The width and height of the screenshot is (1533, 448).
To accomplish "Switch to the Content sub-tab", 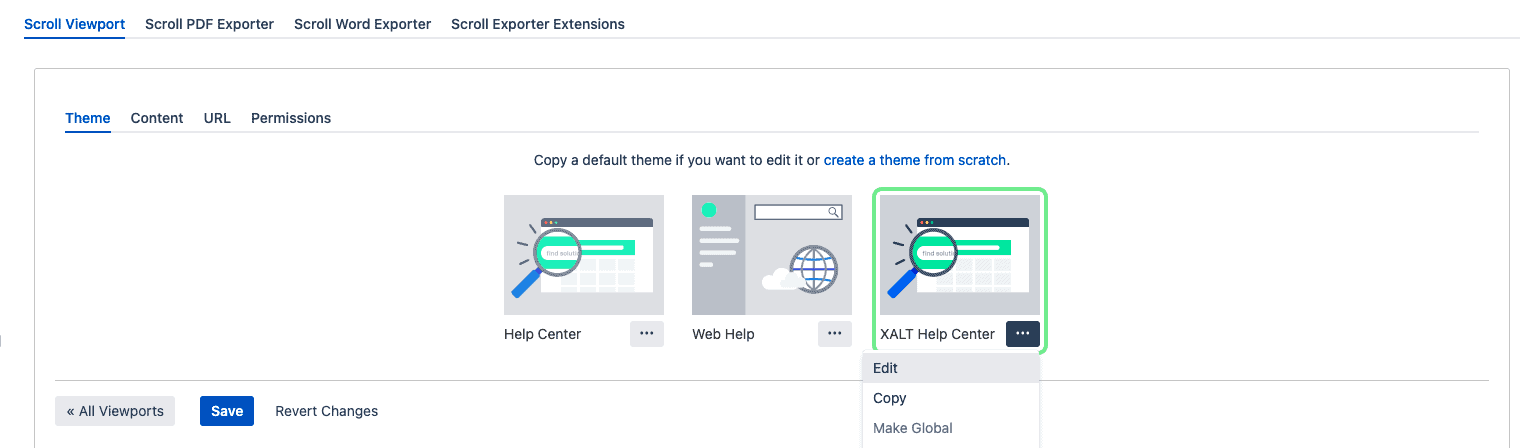I will (157, 118).
